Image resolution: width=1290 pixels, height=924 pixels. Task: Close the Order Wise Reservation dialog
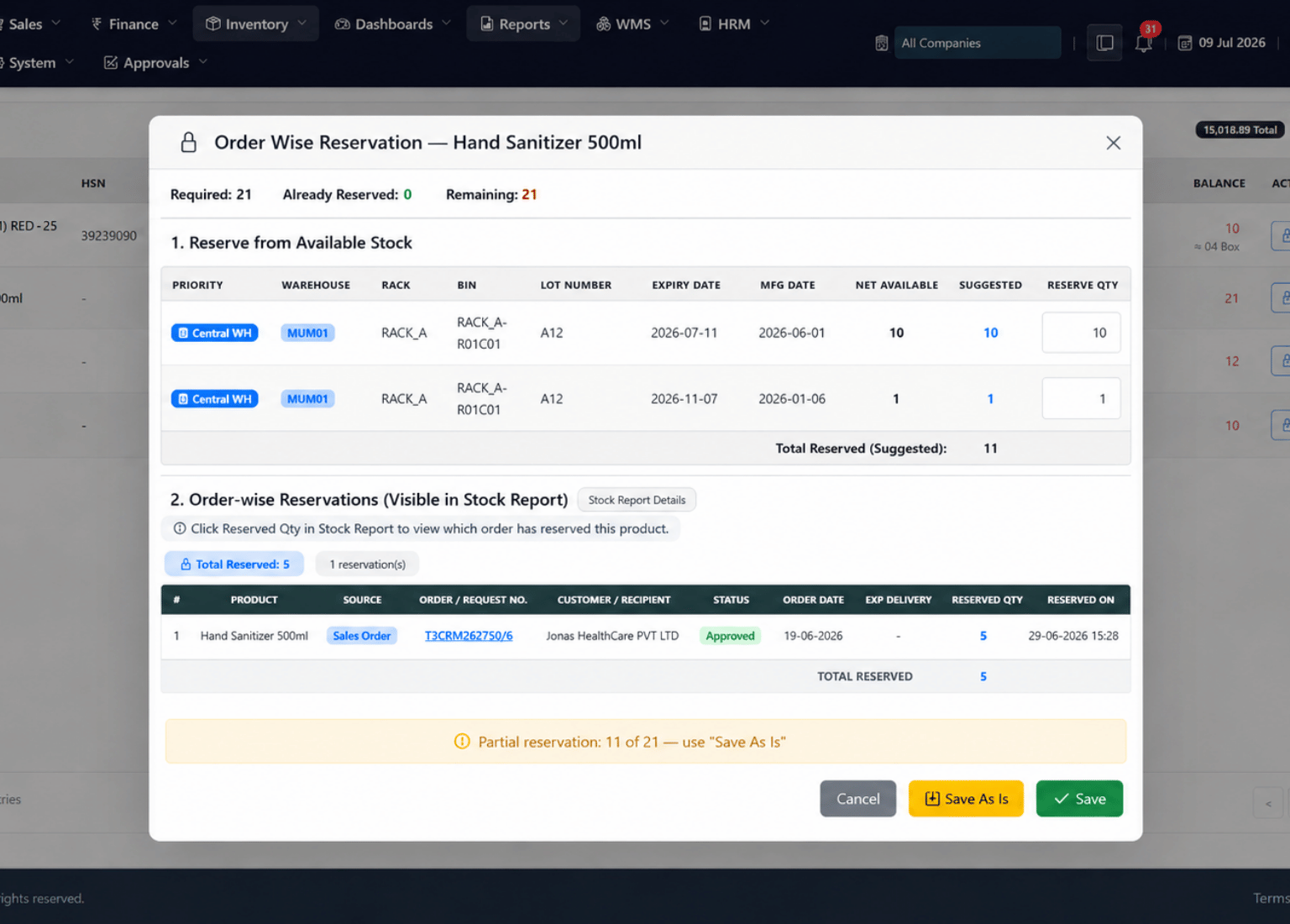point(1113,143)
